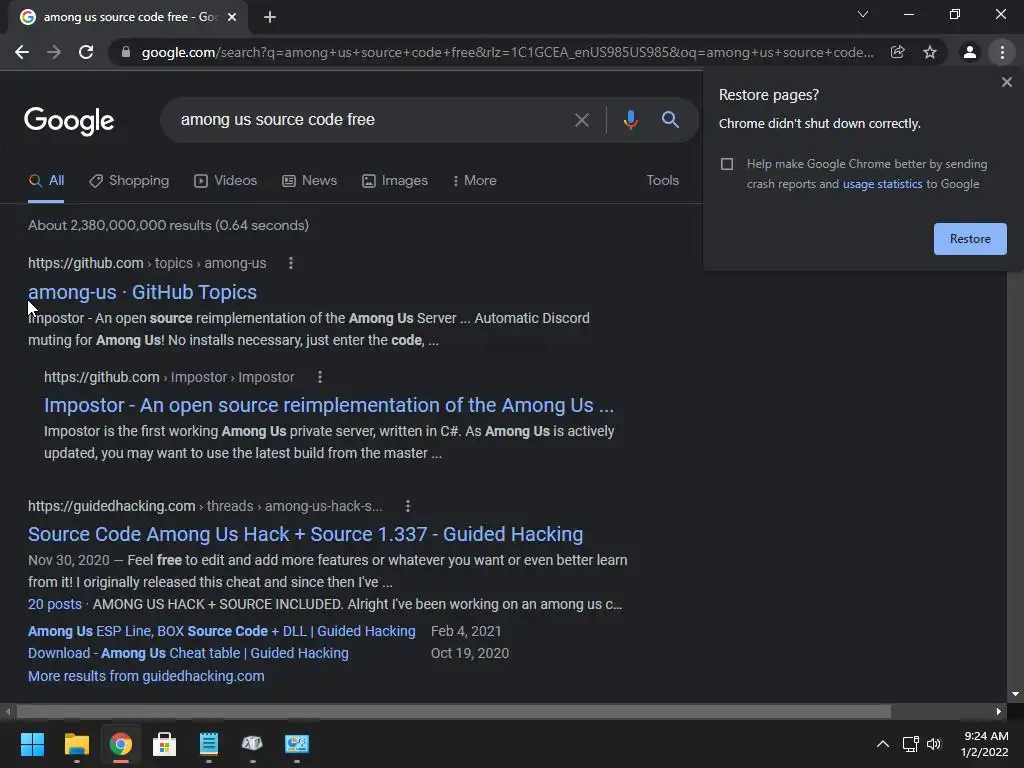The image size is (1024, 768).
Task: Open the three-dot menu for Impostor result
Action: pyautogui.click(x=319, y=377)
